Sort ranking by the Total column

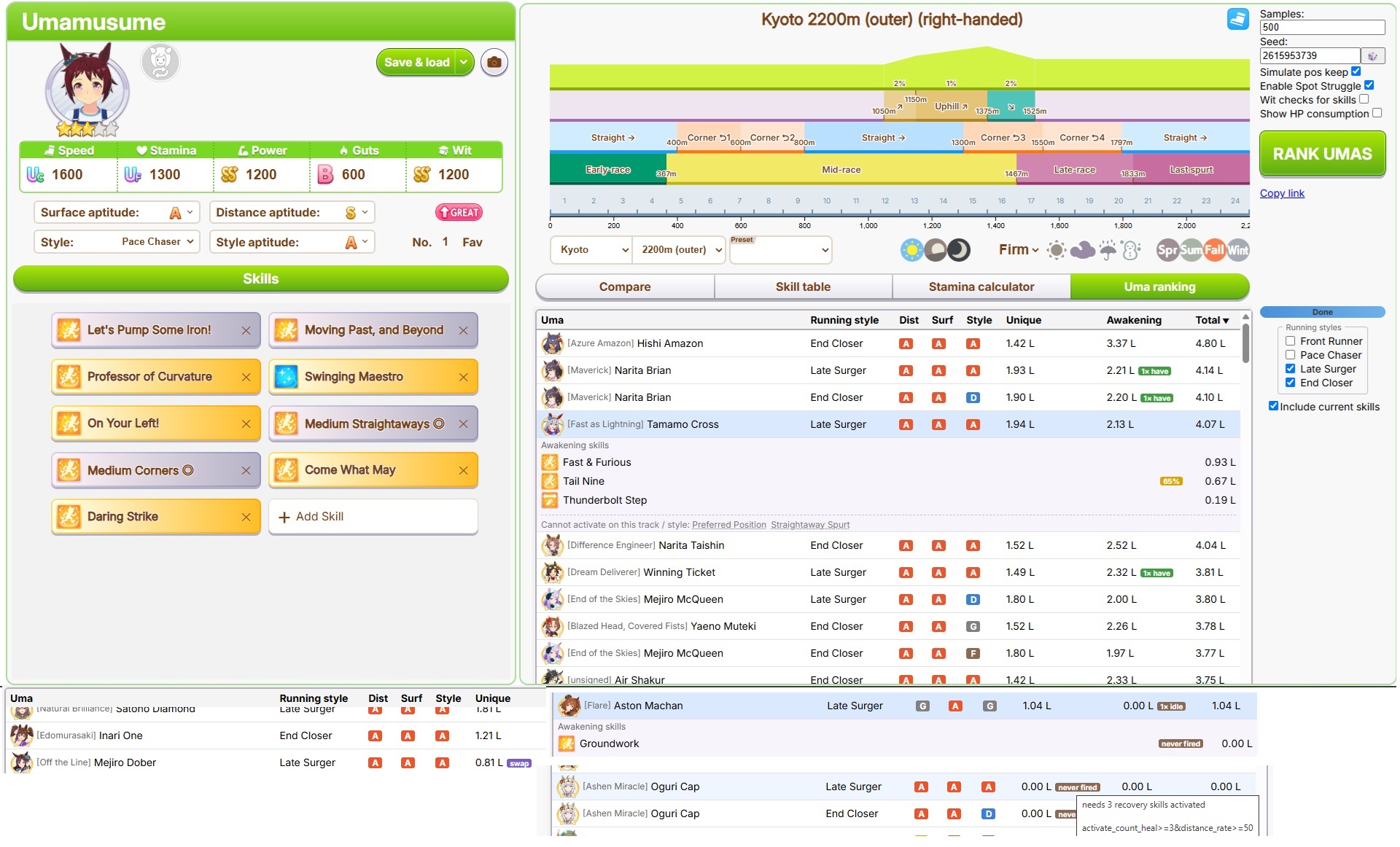(x=1212, y=320)
